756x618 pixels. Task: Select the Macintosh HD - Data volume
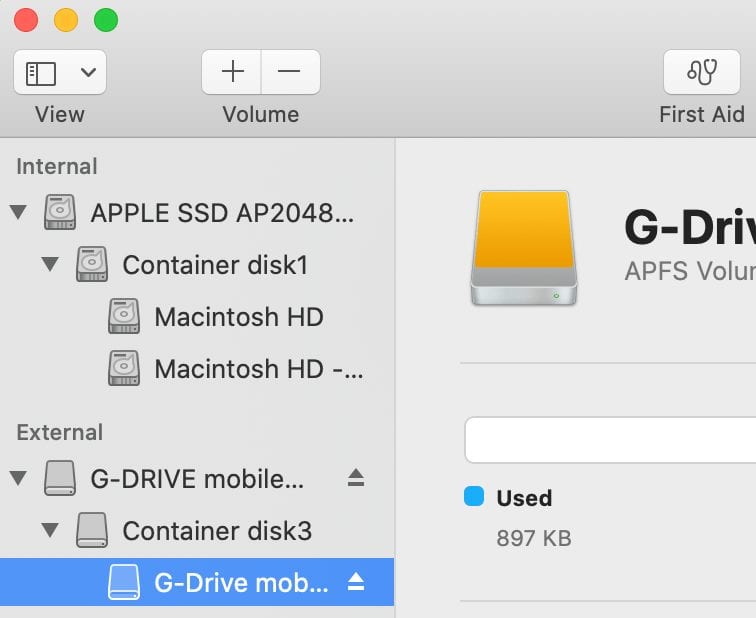click(257, 369)
